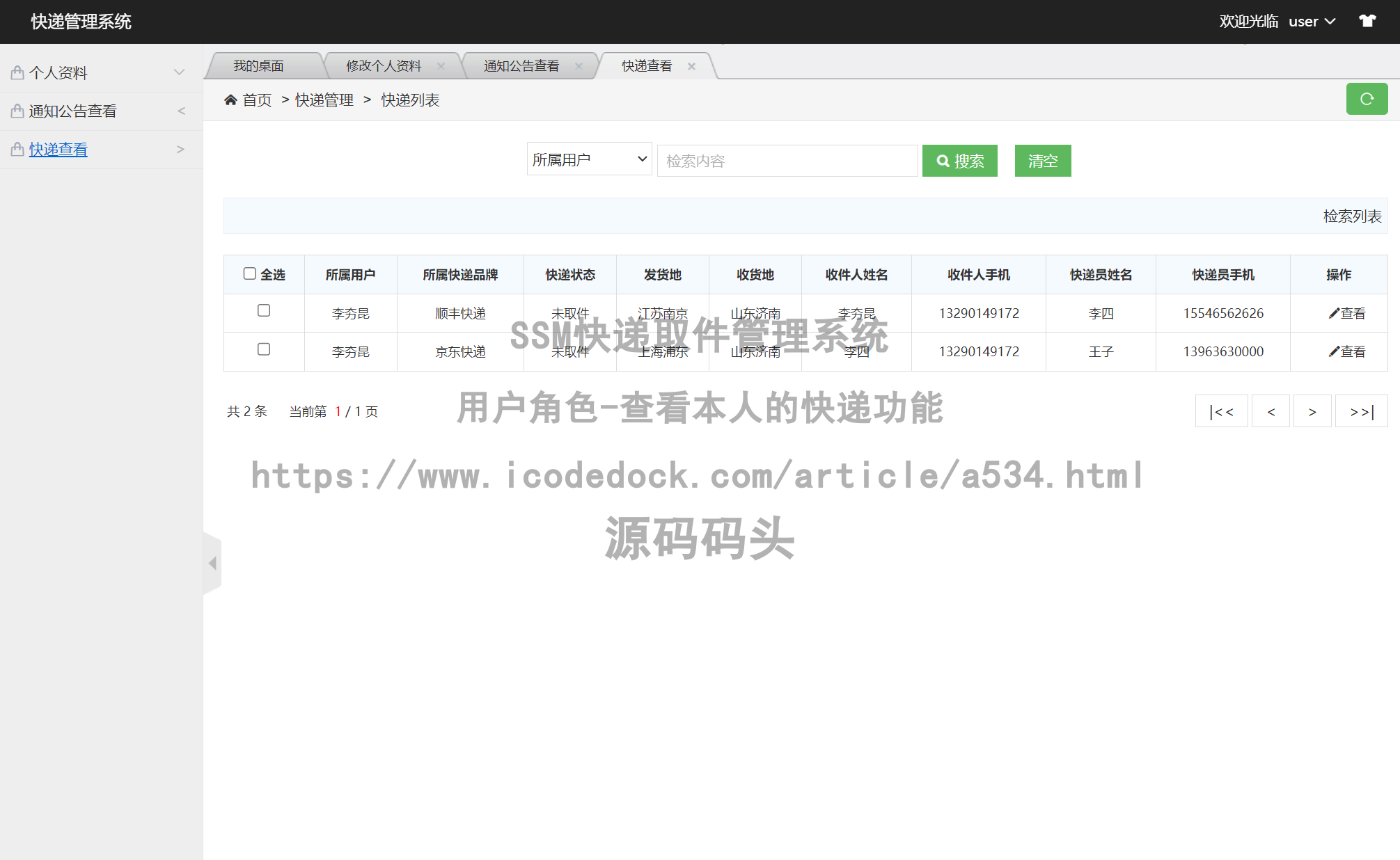The height and width of the screenshot is (860, 1400).
Task: Switch to the 修改个人资料 tab
Action: tap(384, 65)
